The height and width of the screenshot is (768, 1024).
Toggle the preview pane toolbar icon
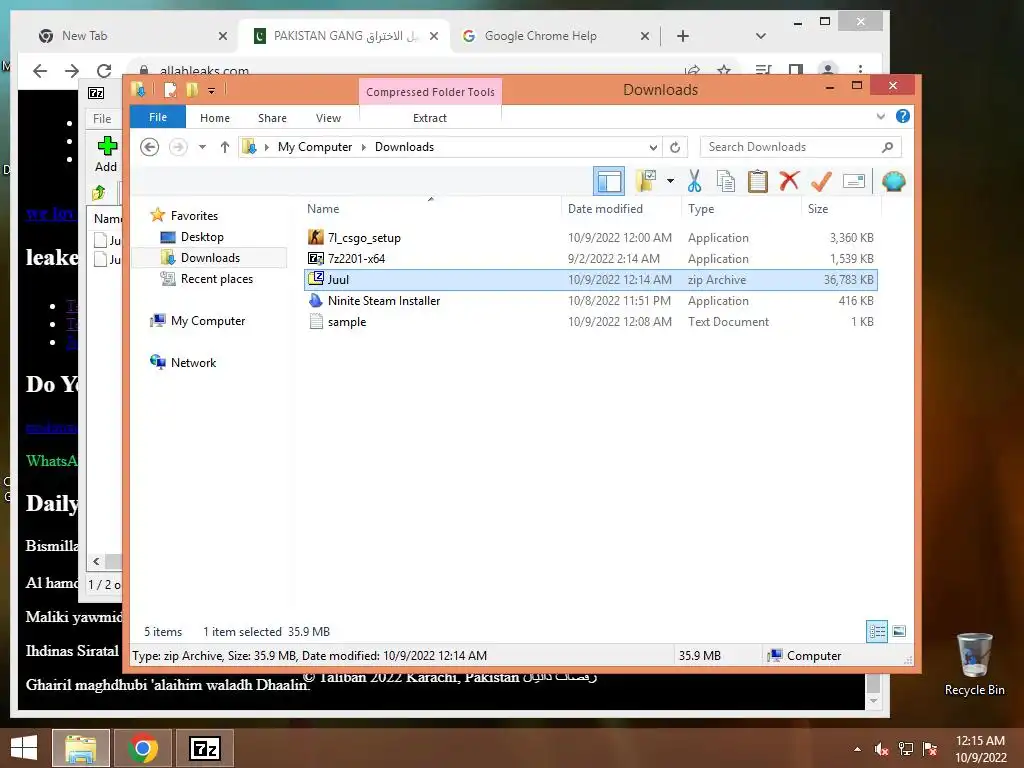point(609,181)
